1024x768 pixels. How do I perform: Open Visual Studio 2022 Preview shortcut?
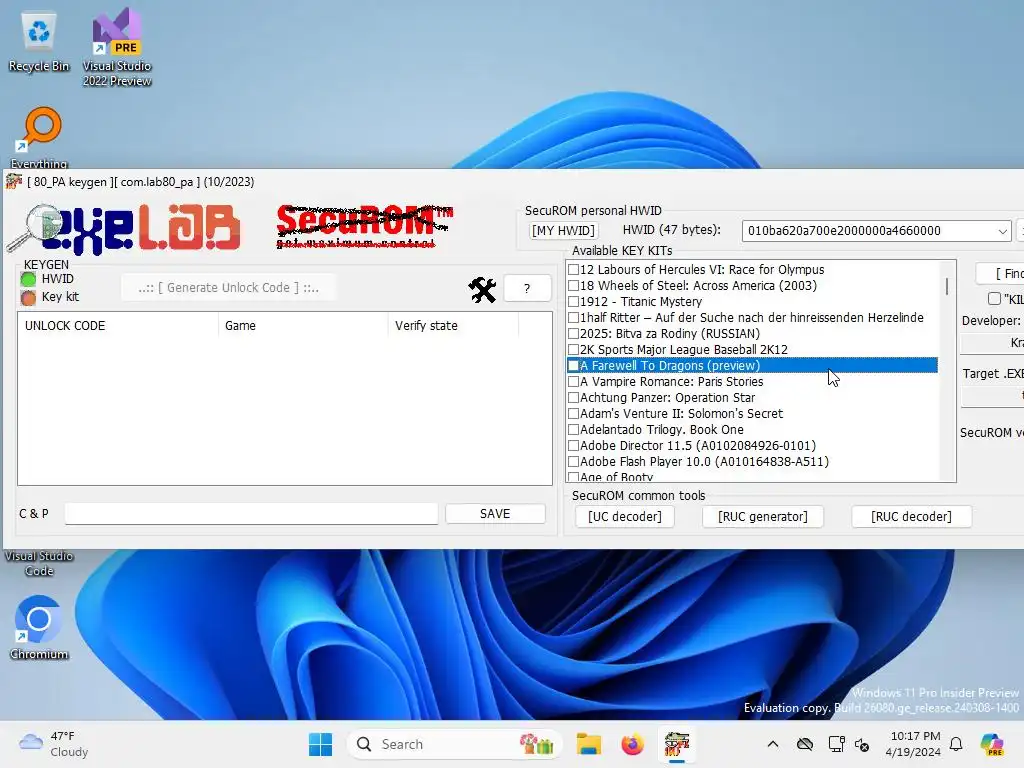[x=116, y=47]
